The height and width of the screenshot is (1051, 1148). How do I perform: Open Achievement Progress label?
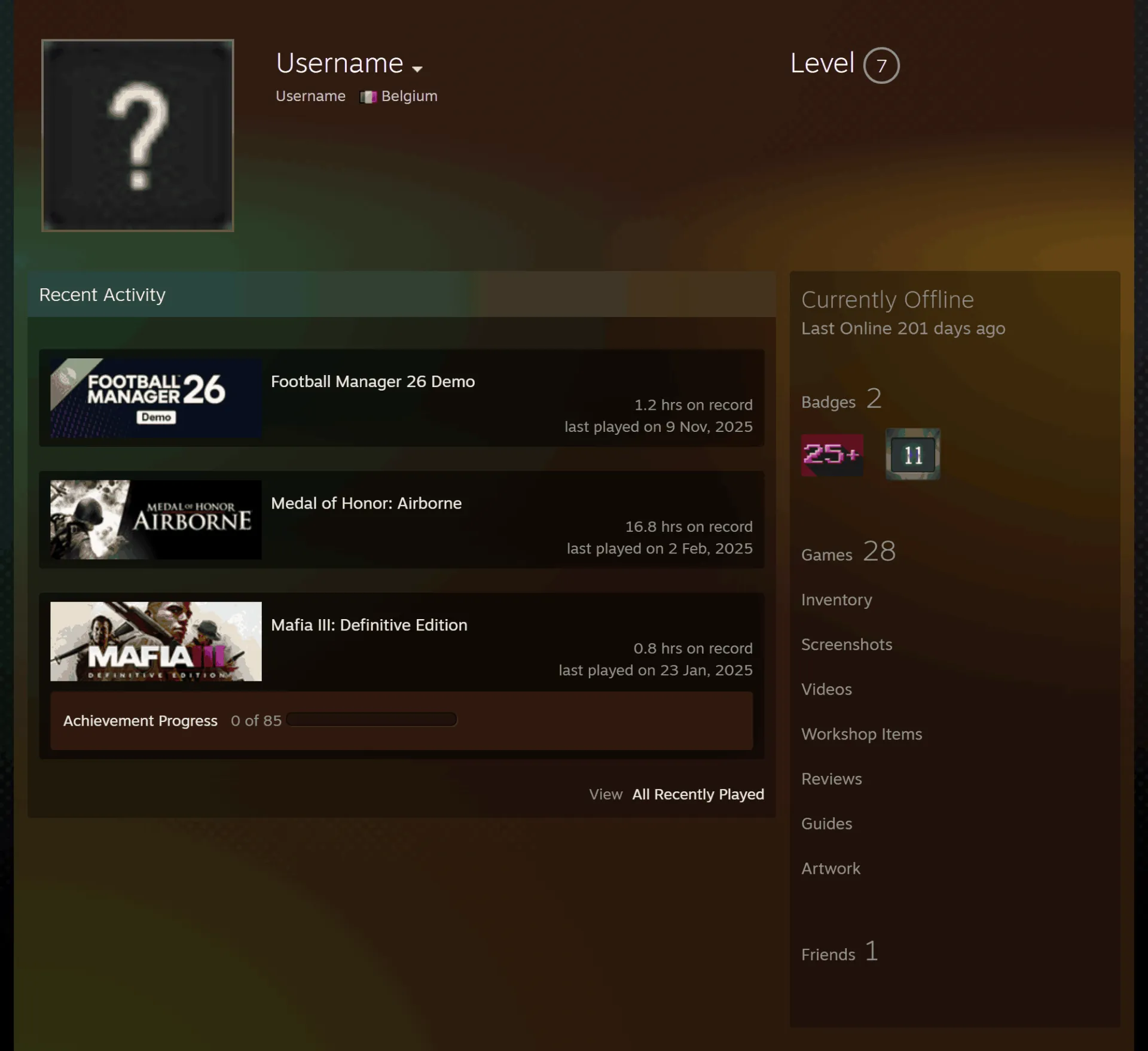point(141,721)
